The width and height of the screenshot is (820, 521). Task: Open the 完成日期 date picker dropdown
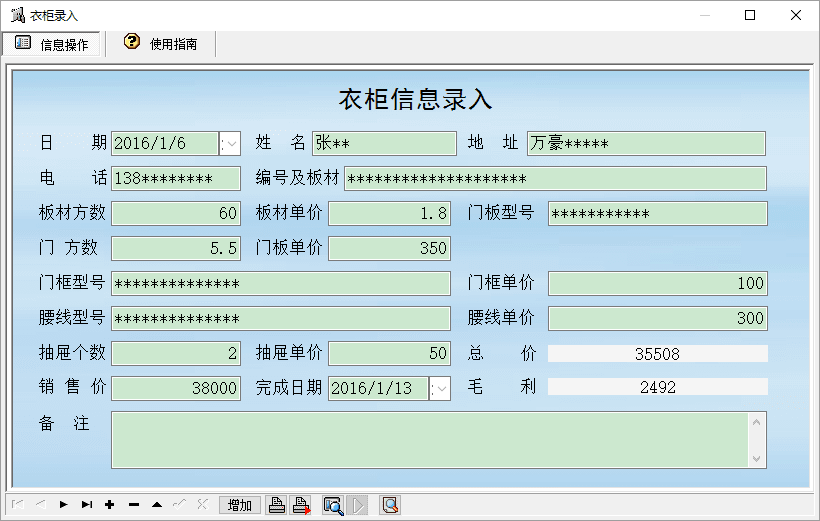point(440,389)
